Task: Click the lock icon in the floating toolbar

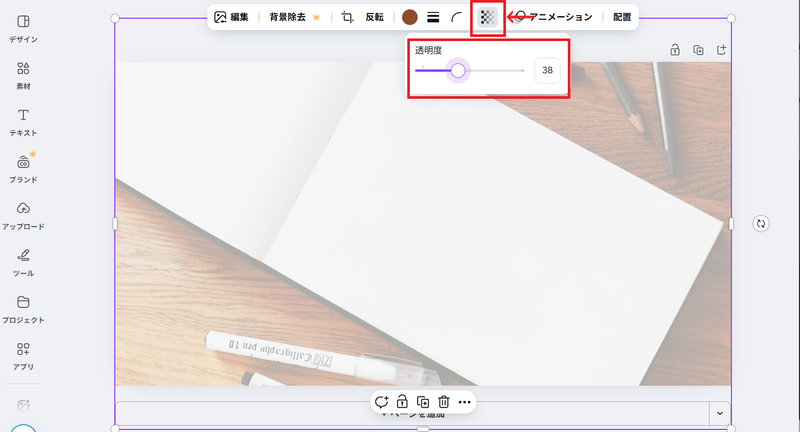Action: point(403,402)
